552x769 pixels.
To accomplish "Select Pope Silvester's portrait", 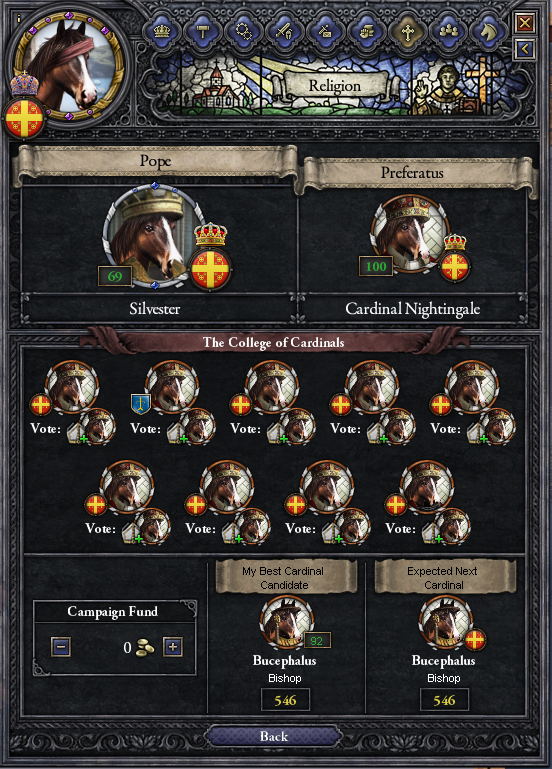I will coord(153,236).
